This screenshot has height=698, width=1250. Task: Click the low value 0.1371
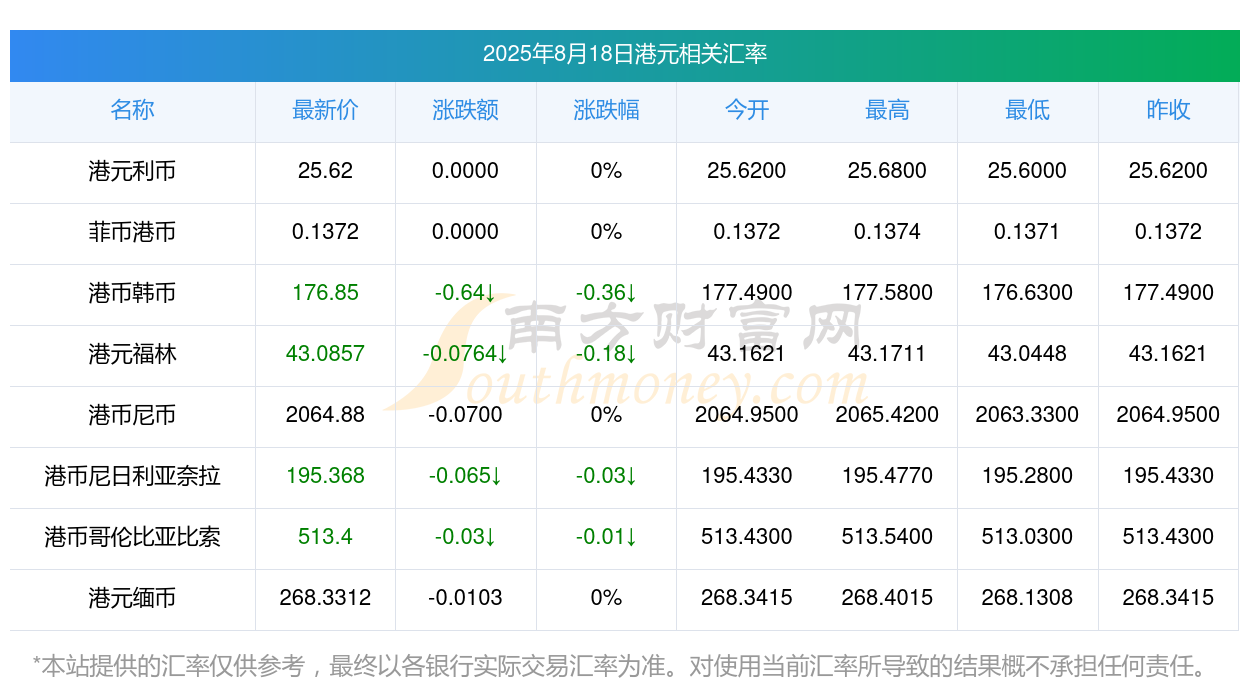(x=1027, y=232)
